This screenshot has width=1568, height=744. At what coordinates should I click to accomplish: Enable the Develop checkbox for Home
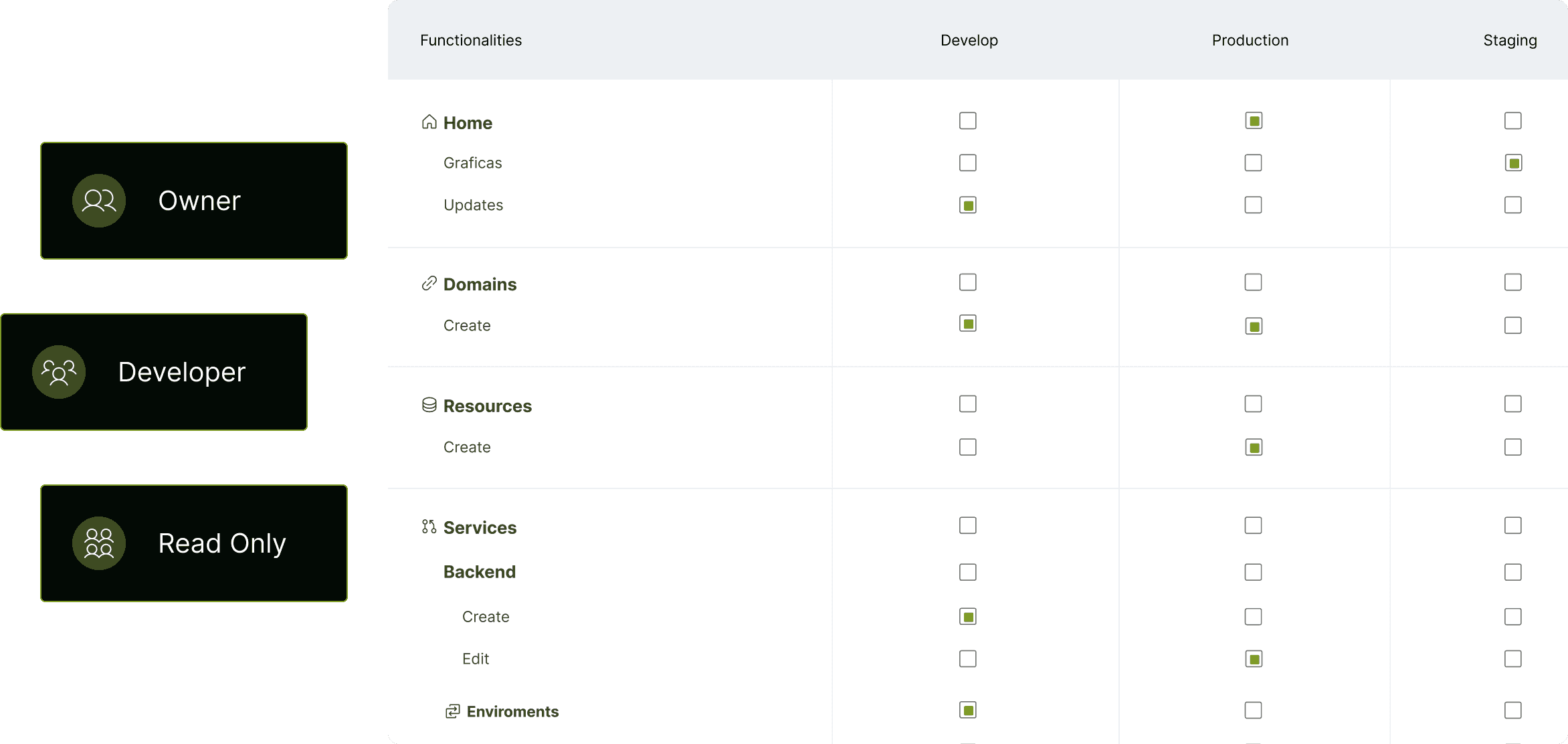tap(968, 120)
